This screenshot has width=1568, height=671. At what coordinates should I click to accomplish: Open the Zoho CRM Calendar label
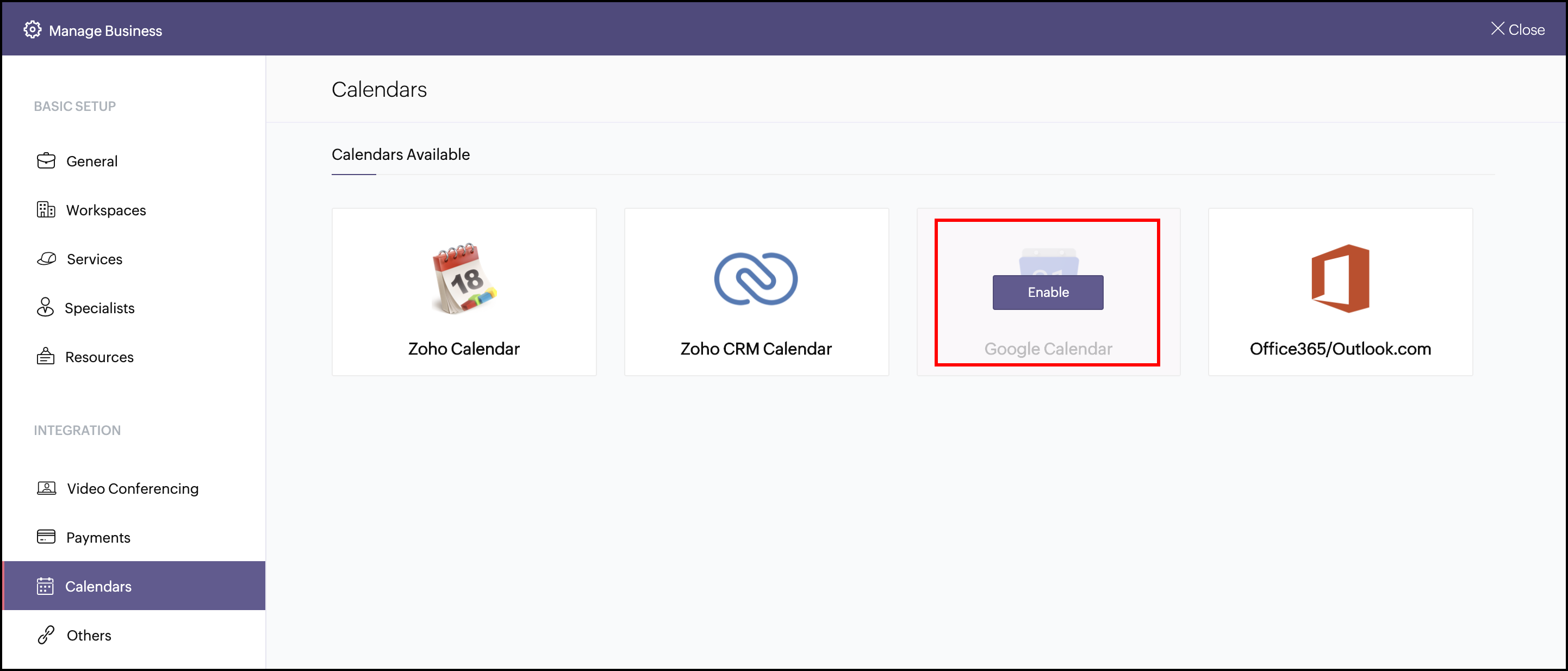coord(755,349)
